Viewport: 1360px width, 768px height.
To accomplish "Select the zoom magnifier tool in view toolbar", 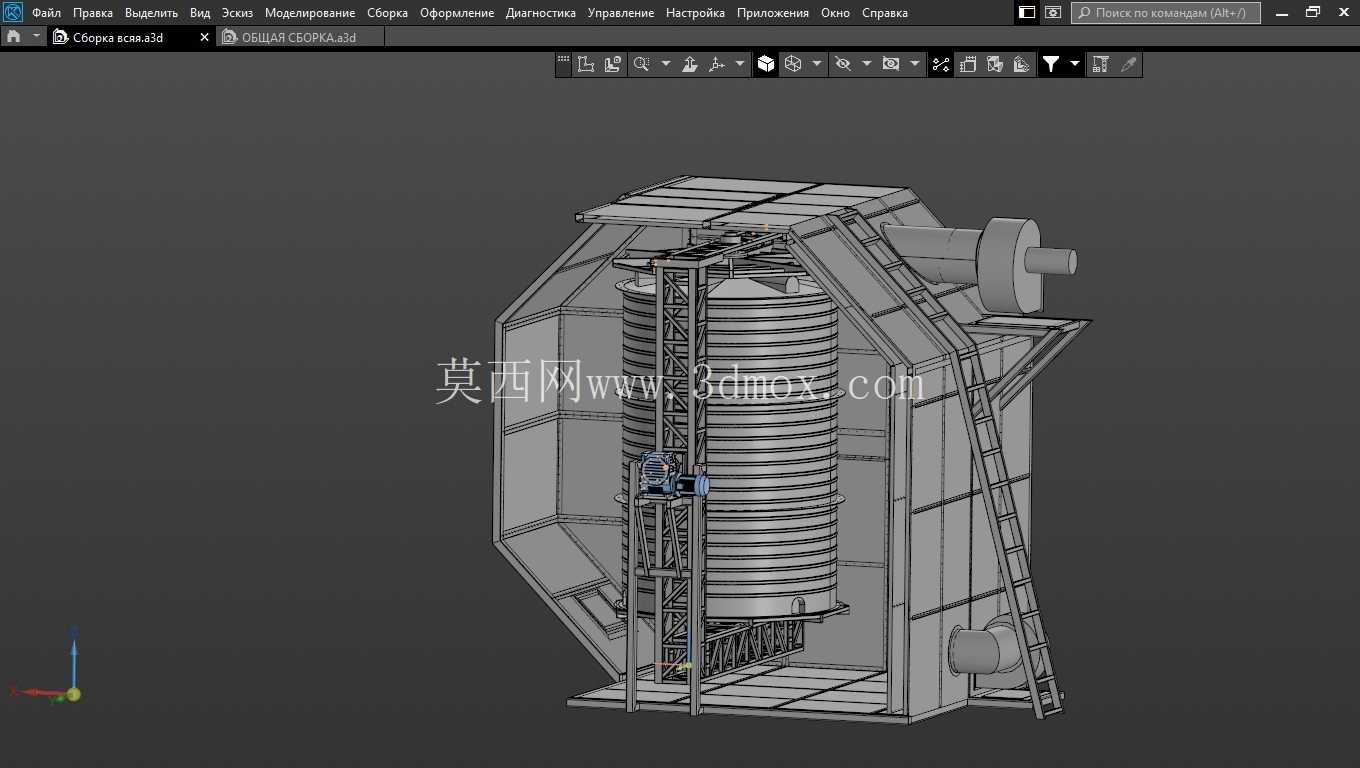I will [x=641, y=64].
